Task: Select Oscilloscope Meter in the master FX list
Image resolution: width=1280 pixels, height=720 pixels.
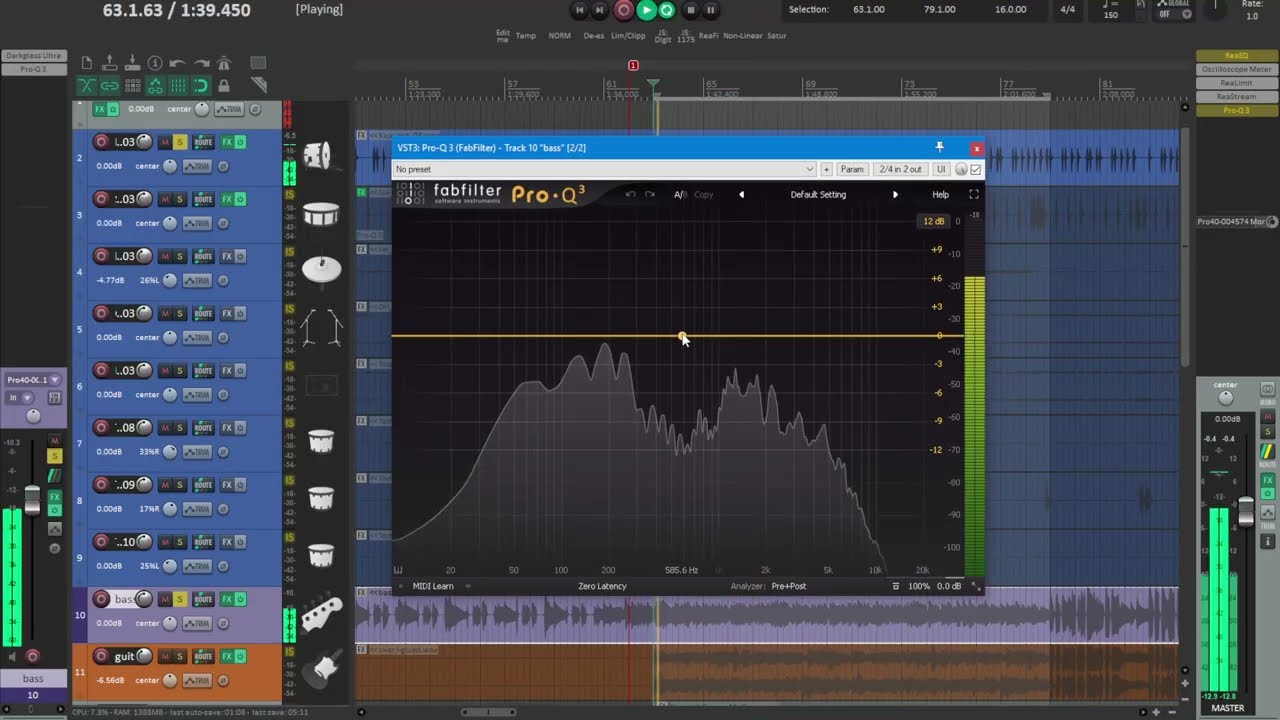Action: pos(1236,70)
